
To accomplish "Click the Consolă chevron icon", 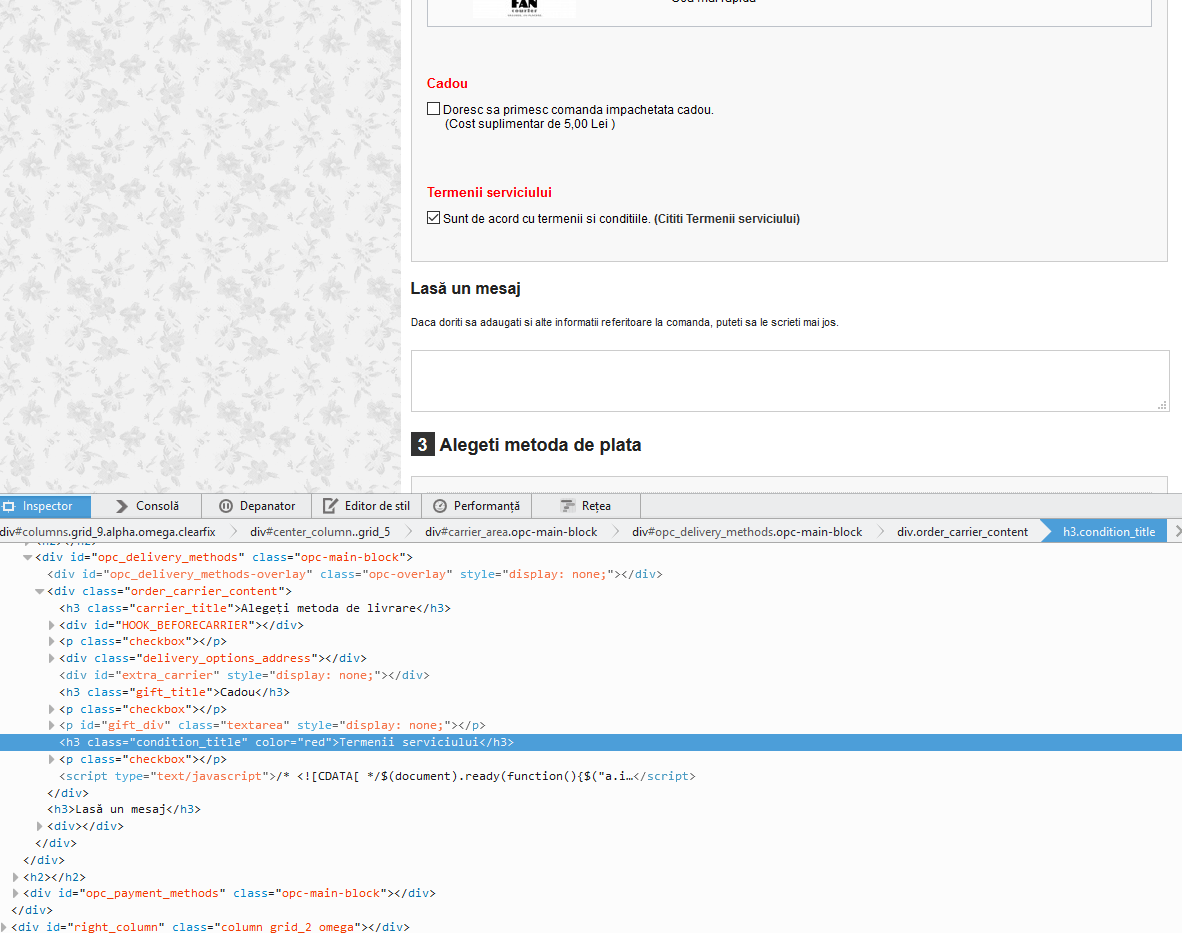I will click(121, 506).
